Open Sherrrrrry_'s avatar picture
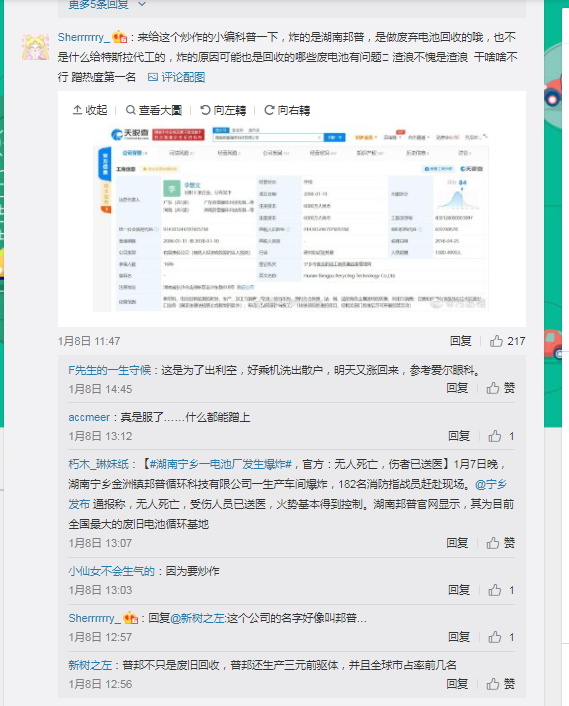 point(35,47)
